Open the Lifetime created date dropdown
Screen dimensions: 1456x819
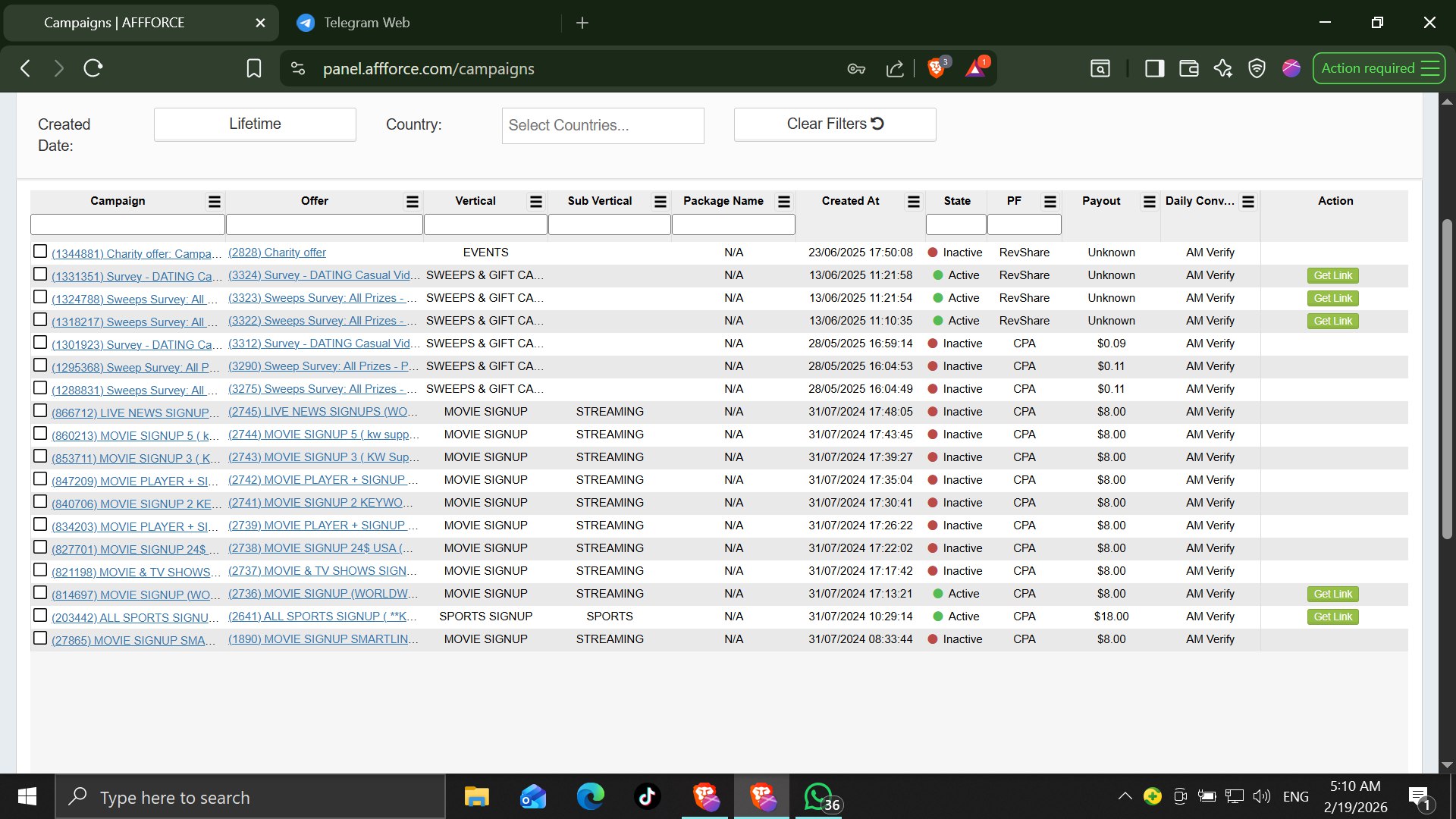[x=255, y=124]
